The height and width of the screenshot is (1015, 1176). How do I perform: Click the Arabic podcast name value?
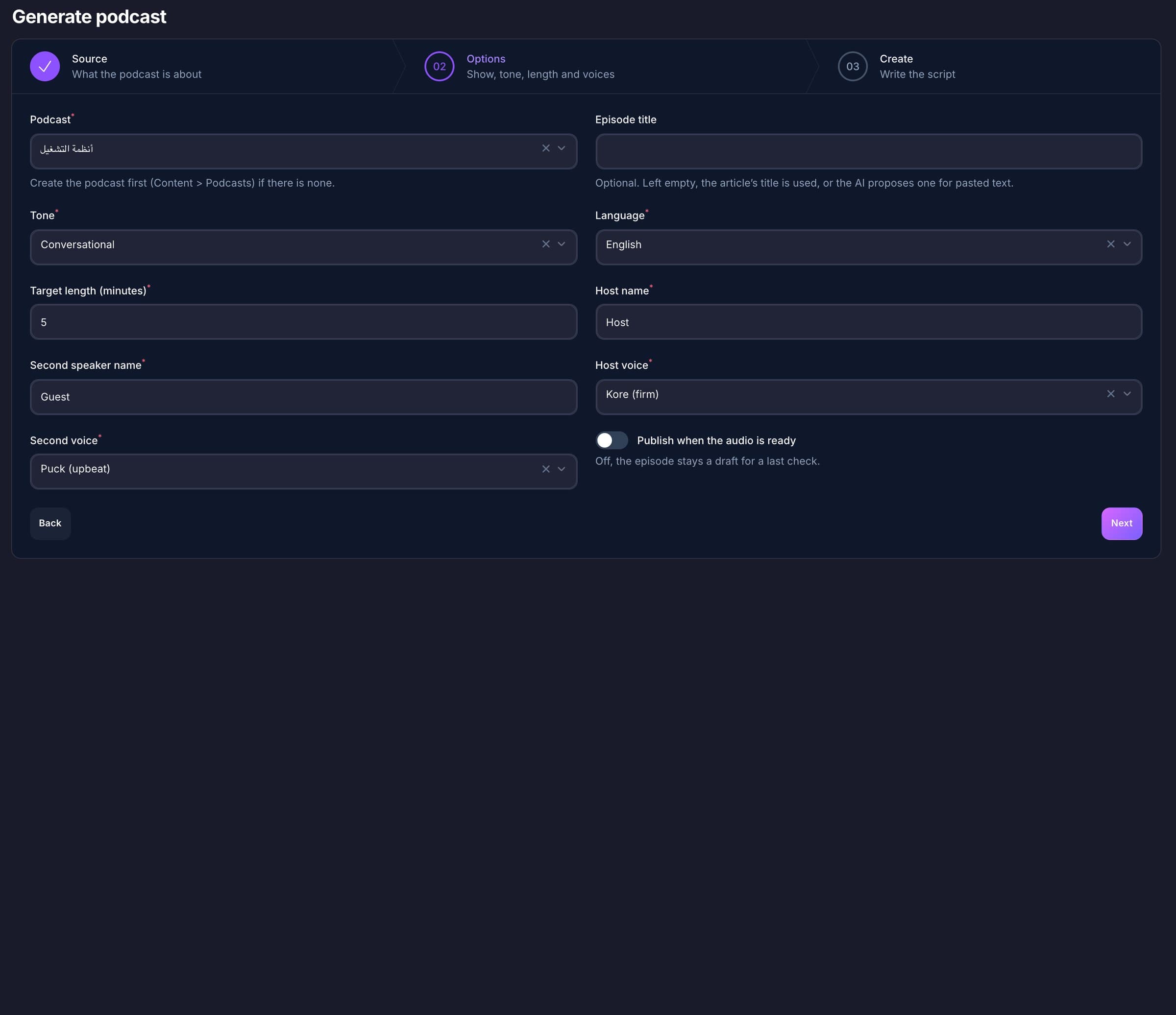click(67, 148)
